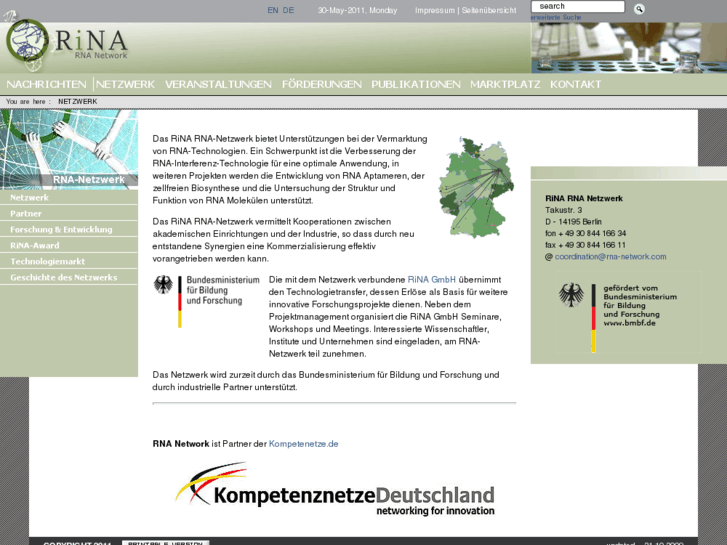Switch language to EN
Viewport: 727px width, 545px height.
point(273,10)
